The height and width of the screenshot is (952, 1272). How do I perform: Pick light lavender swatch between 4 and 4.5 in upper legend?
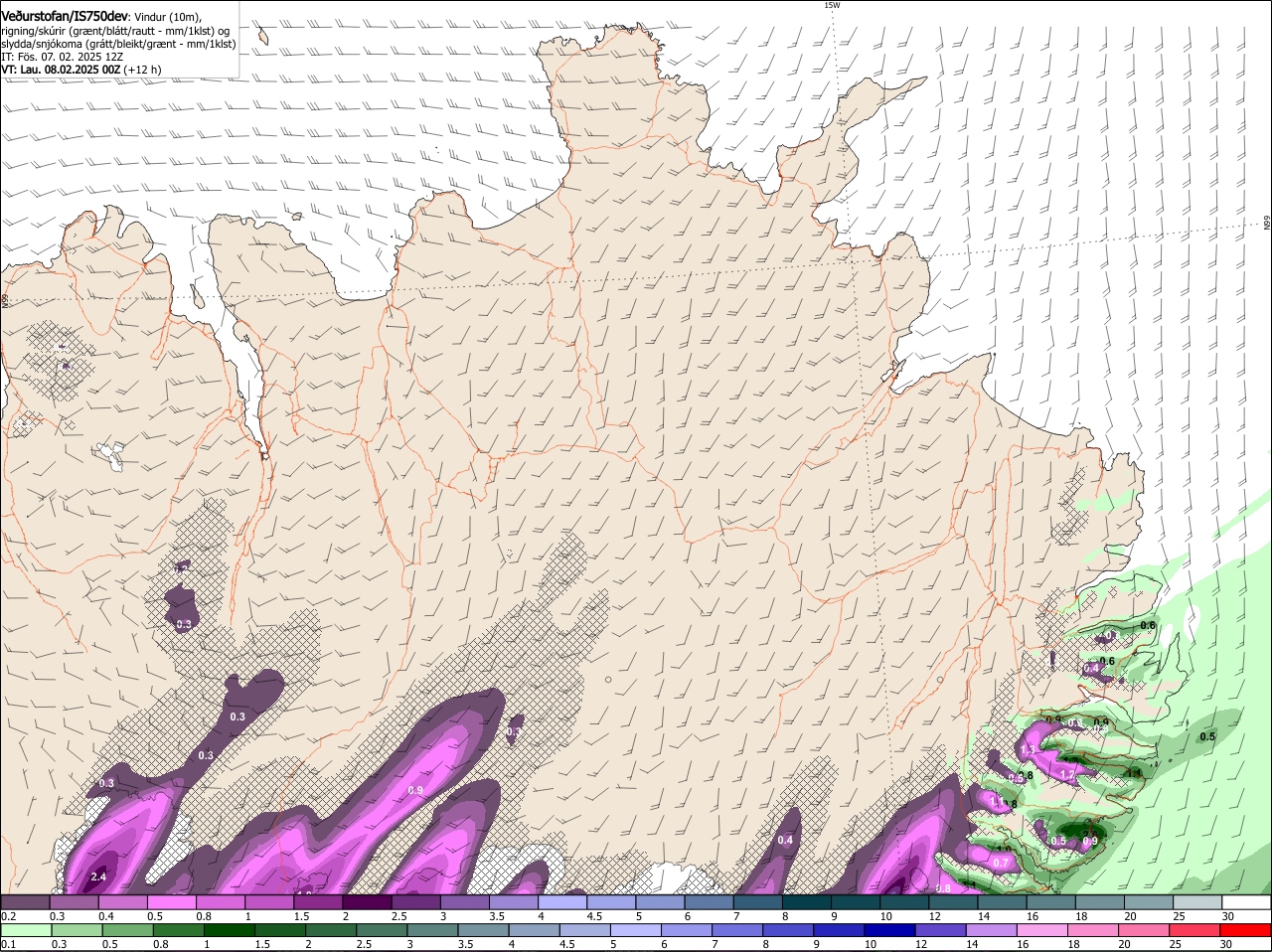562,901
